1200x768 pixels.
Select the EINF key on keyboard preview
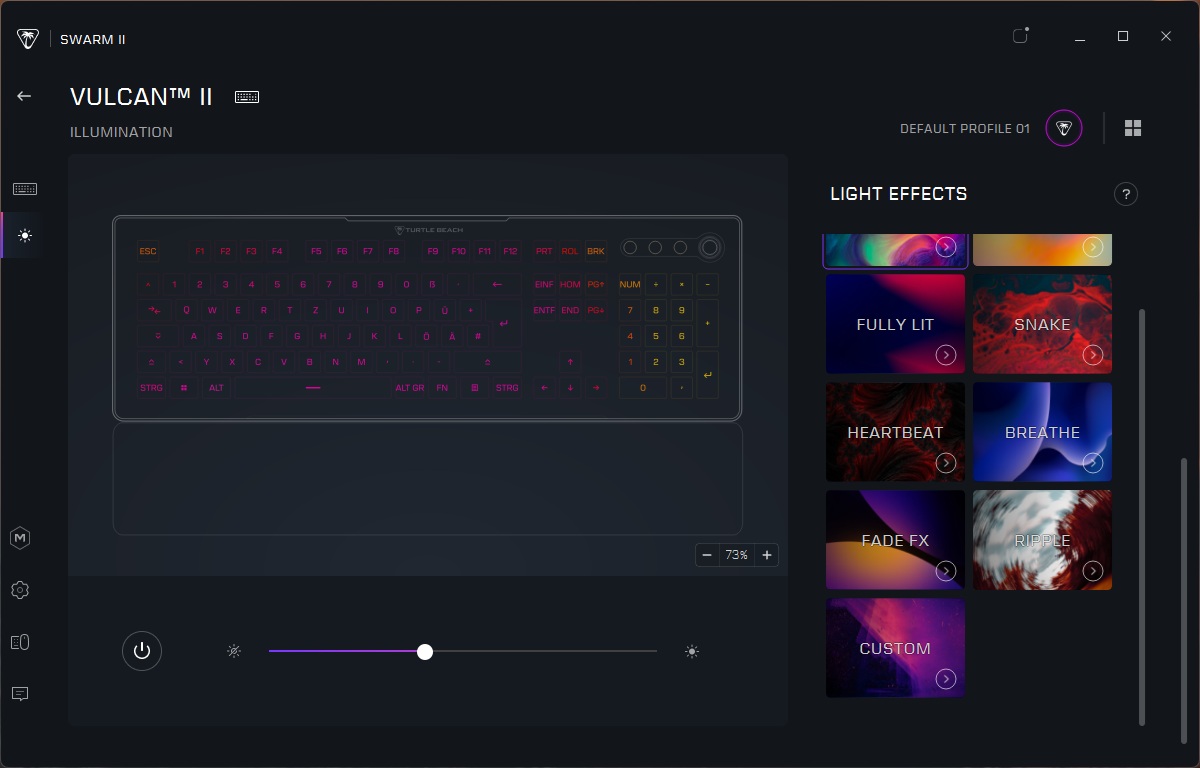click(544, 284)
